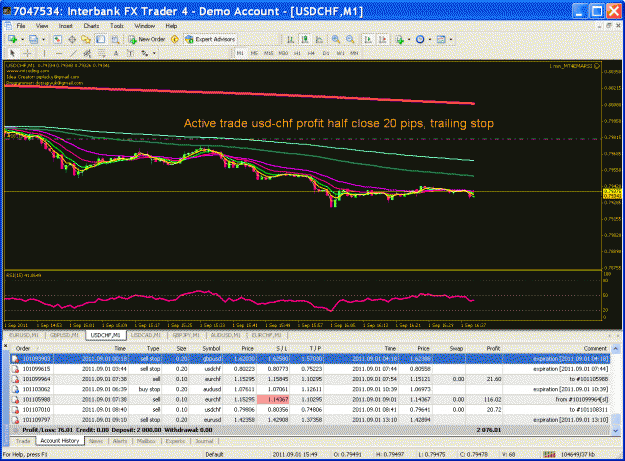Toggle the Terminal panel icon
The width and height of the screenshot is (625, 461).
click(100, 39)
